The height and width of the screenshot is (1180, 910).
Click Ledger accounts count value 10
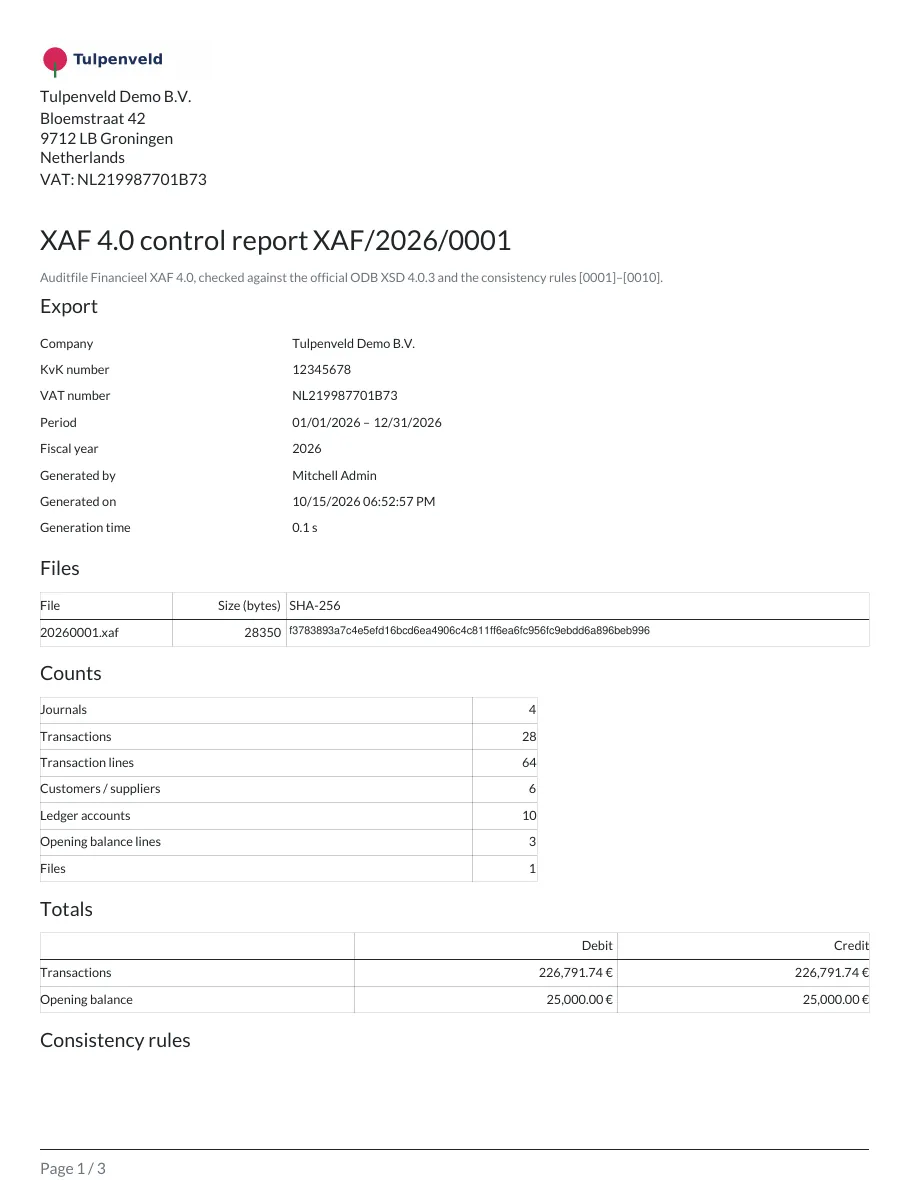529,816
